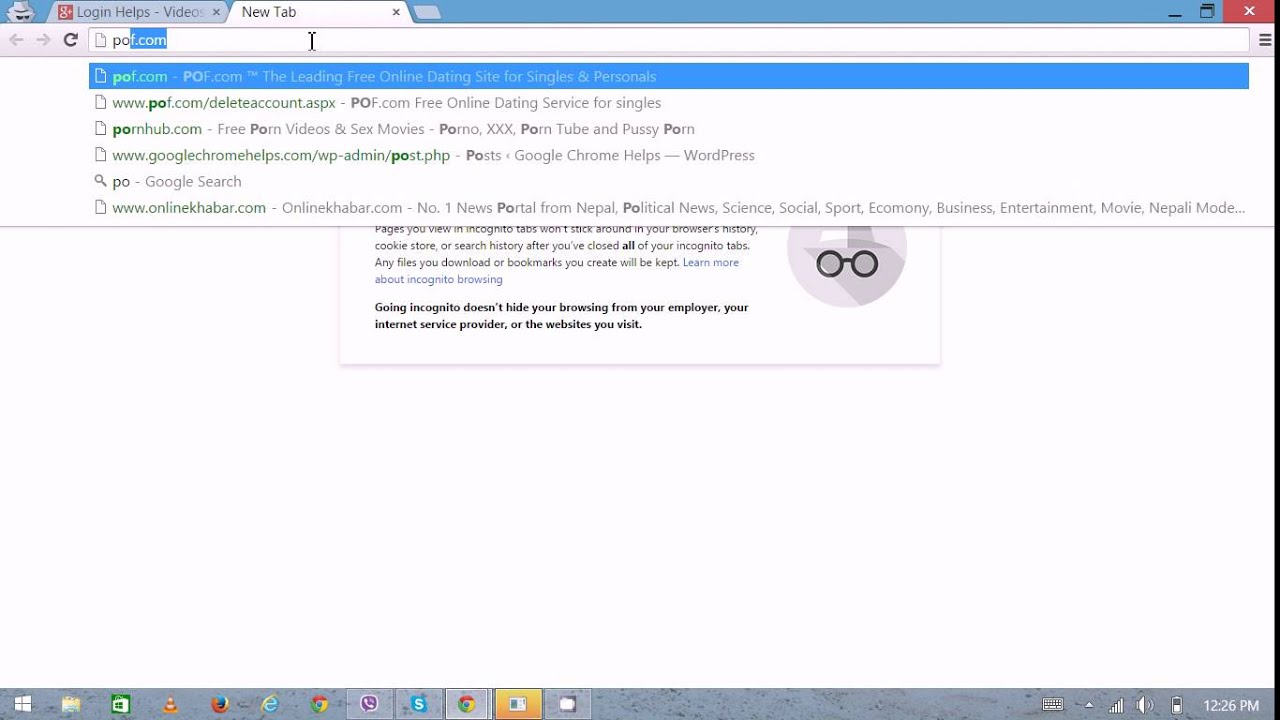Close the Chrome window with red X
This screenshot has height=720, width=1280.
click(x=1250, y=11)
